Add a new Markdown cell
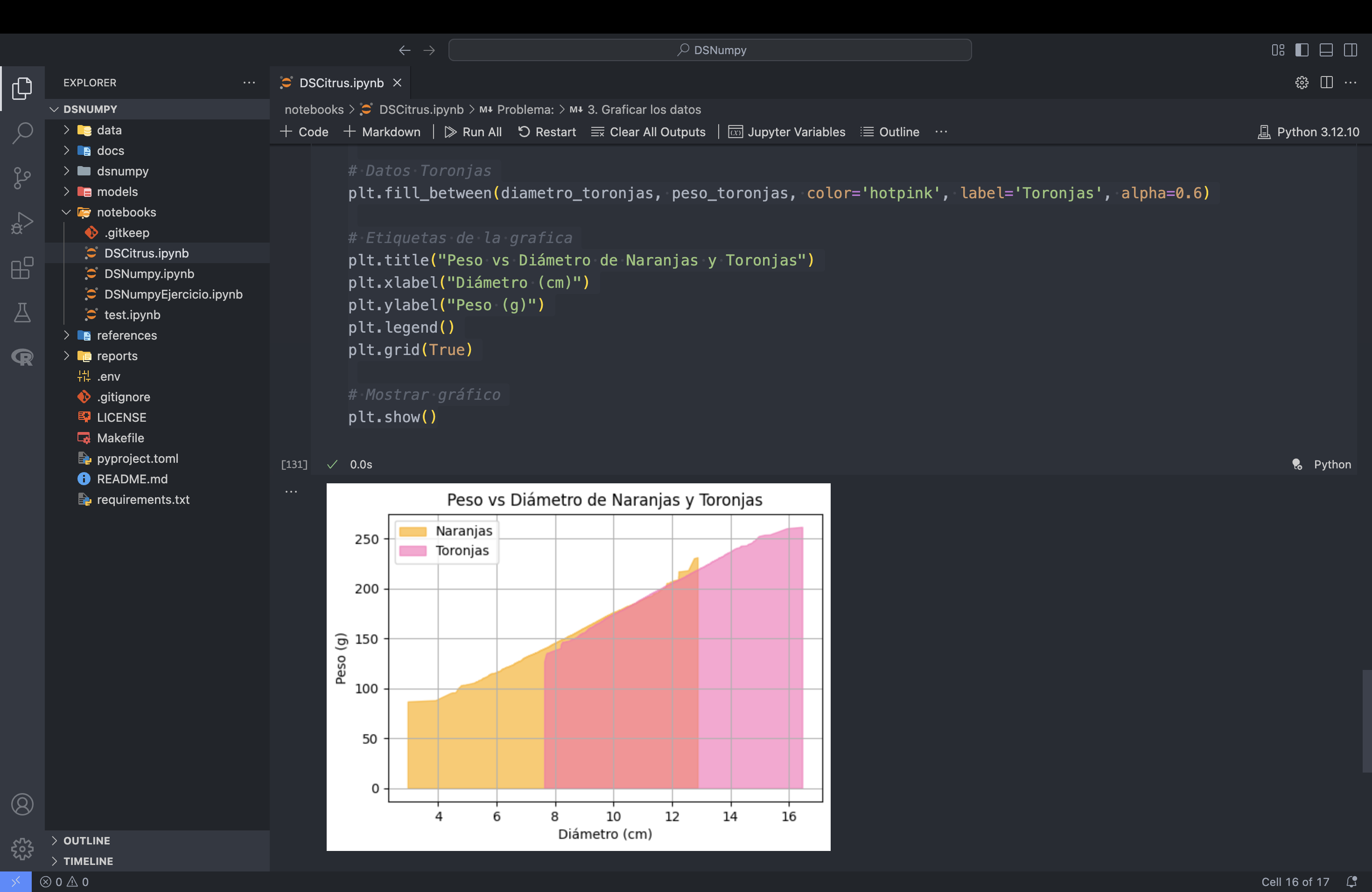 point(382,132)
